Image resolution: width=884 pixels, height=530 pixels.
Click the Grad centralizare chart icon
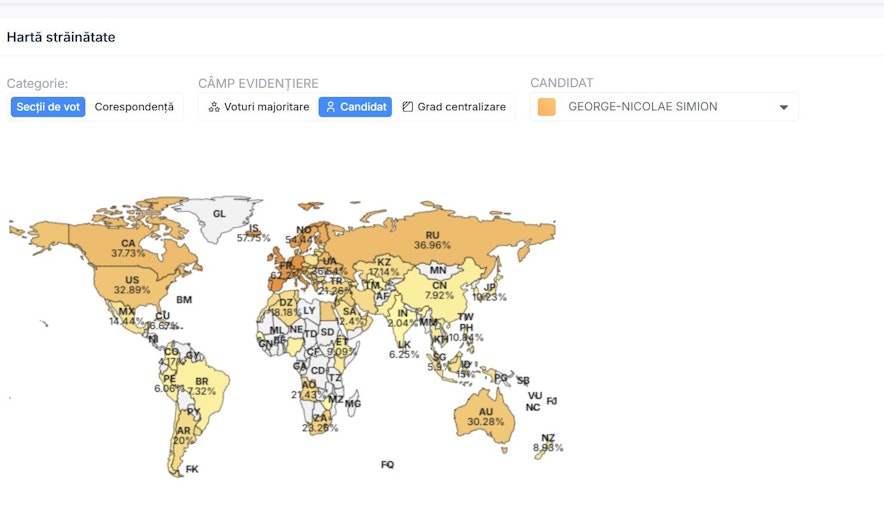[x=408, y=107]
